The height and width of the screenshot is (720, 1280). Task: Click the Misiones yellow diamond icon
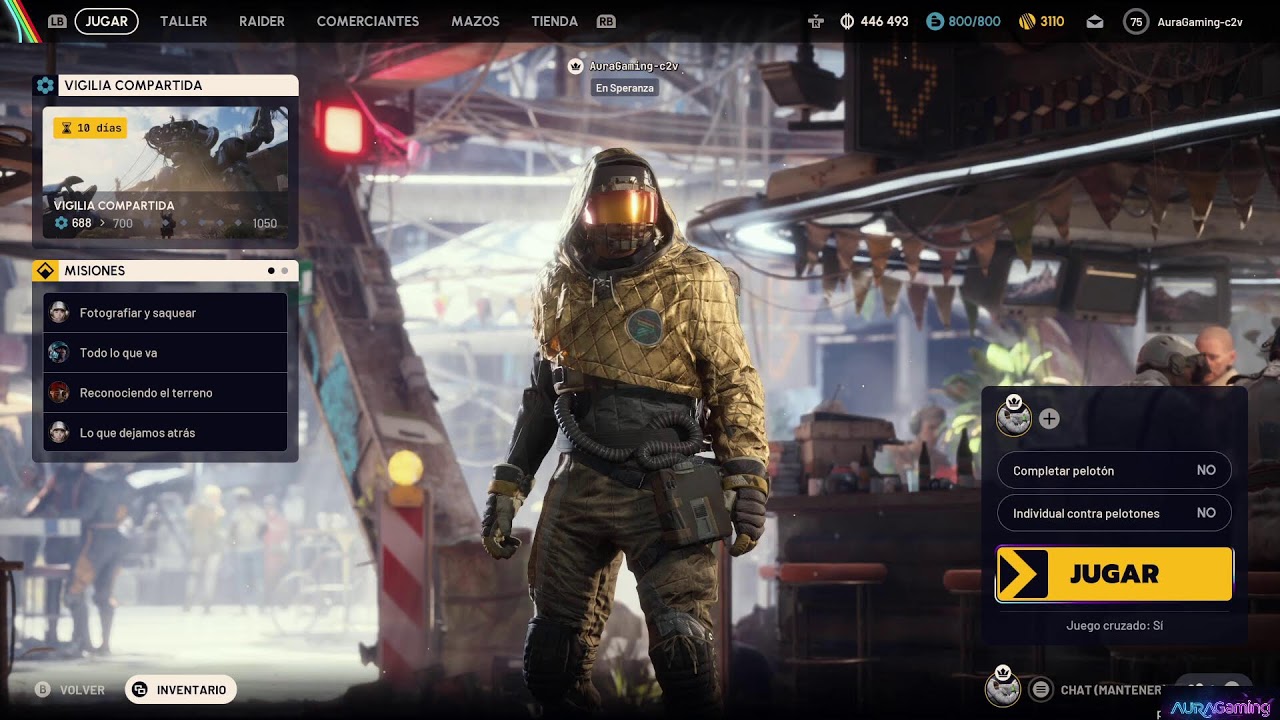coord(45,270)
